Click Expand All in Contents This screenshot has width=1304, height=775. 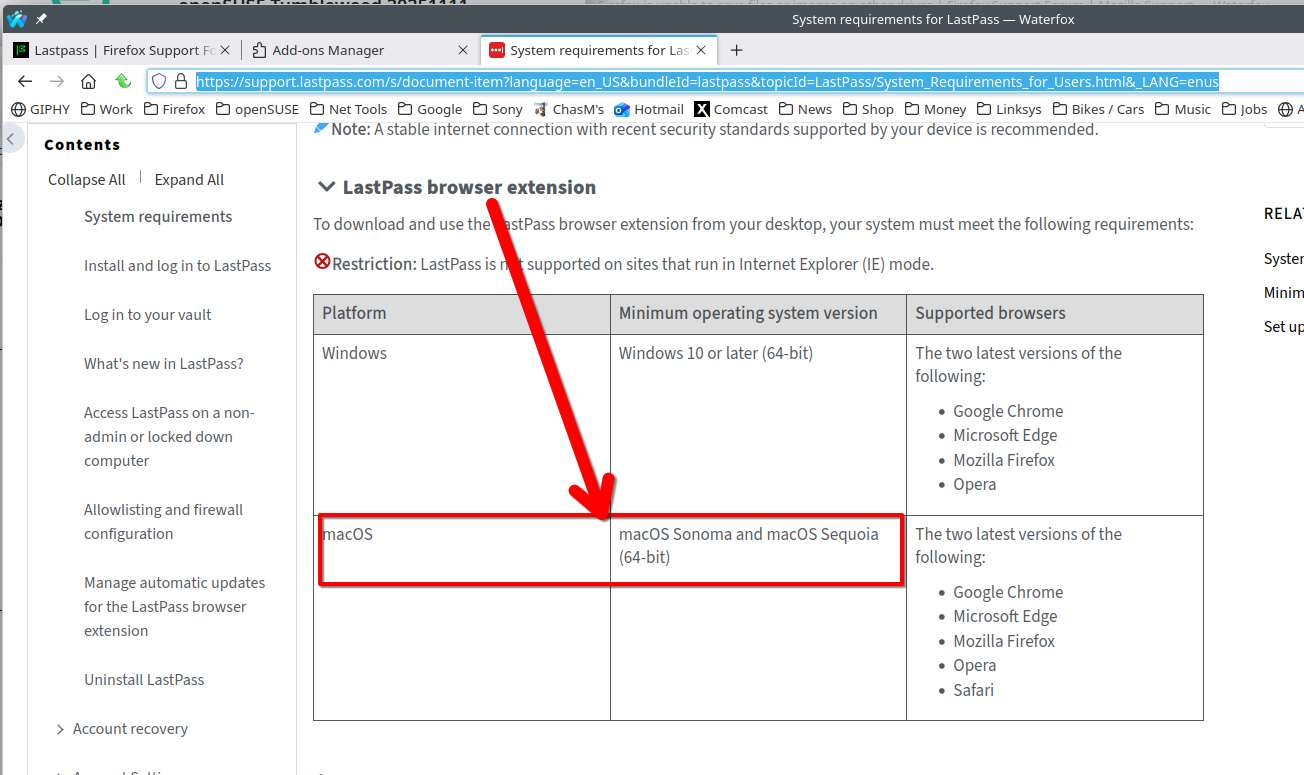pos(189,180)
